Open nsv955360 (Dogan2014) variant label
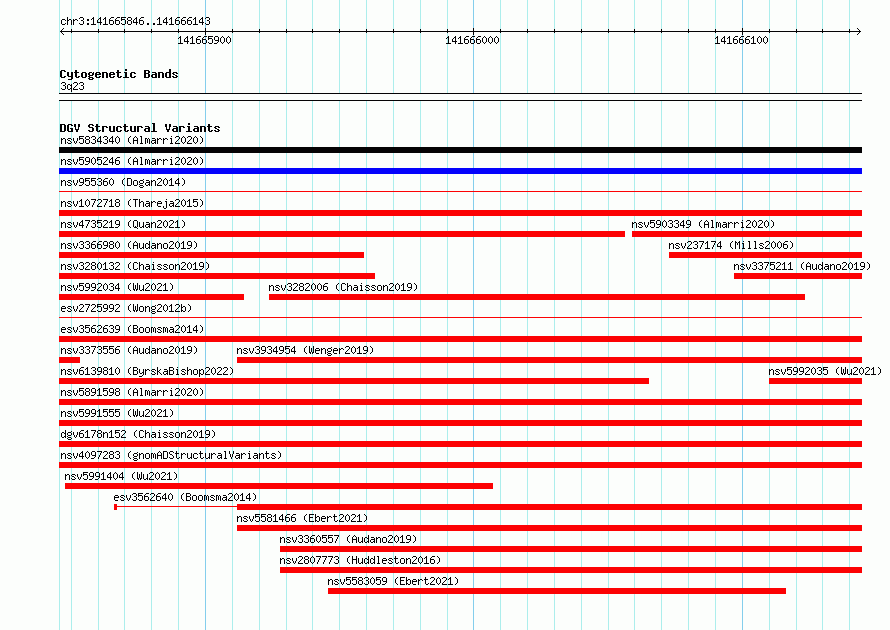This screenshot has width=890, height=630. coord(123,182)
